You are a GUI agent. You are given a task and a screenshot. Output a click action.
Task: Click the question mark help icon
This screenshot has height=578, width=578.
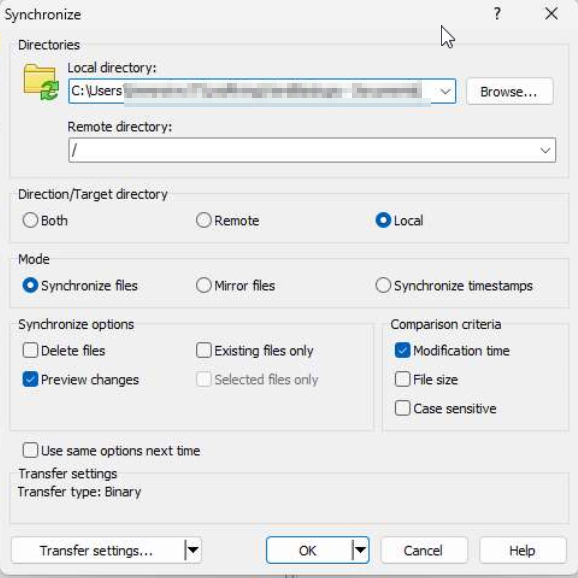tap(497, 14)
